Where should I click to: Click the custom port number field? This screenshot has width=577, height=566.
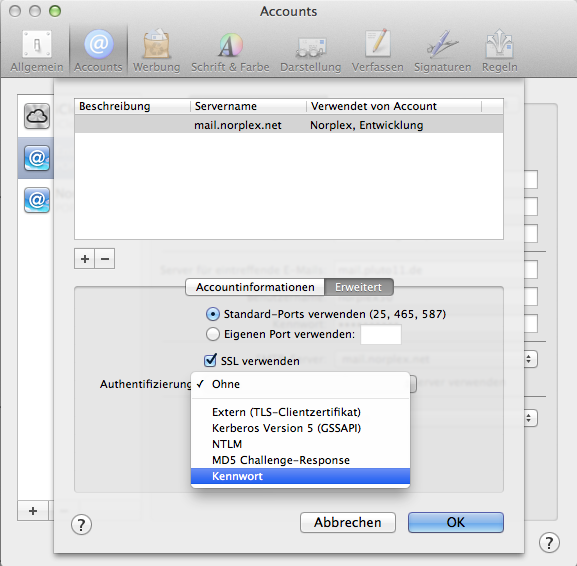pyautogui.click(x=381, y=335)
